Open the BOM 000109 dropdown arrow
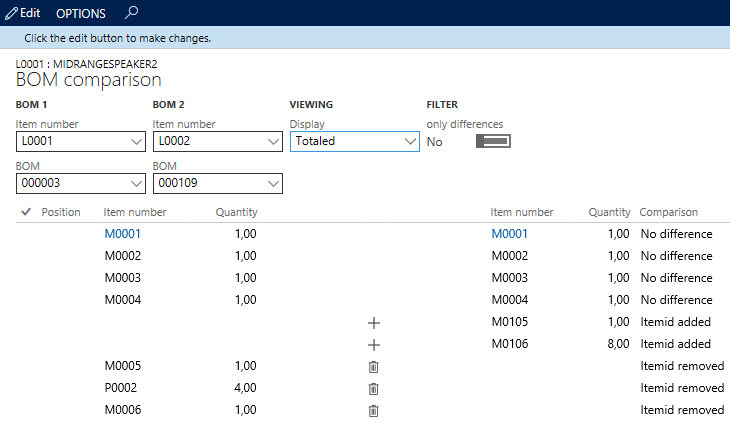730x423 pixels. point(273,183)
